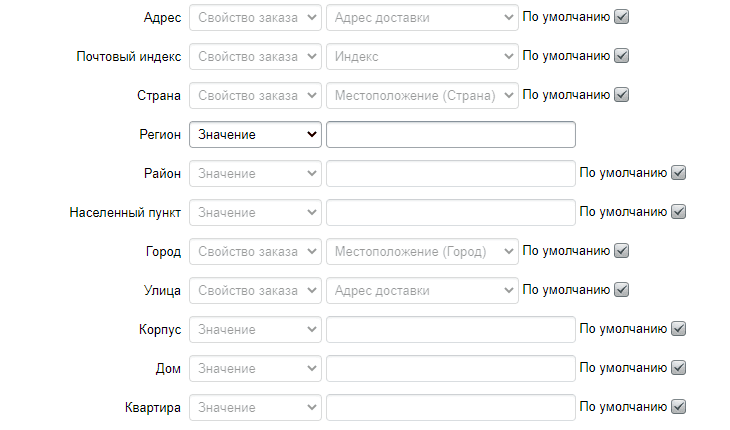
Task: Toggle the default checkbox for Страна
Action: pos(622,95)
